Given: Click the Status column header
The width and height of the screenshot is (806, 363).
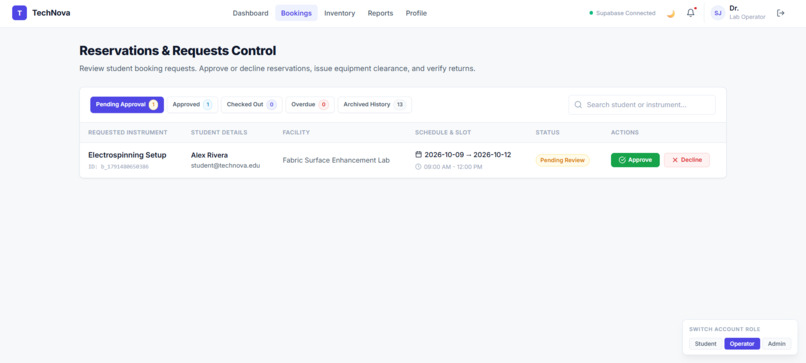Looking at the screenshot, I should point(547,132).
